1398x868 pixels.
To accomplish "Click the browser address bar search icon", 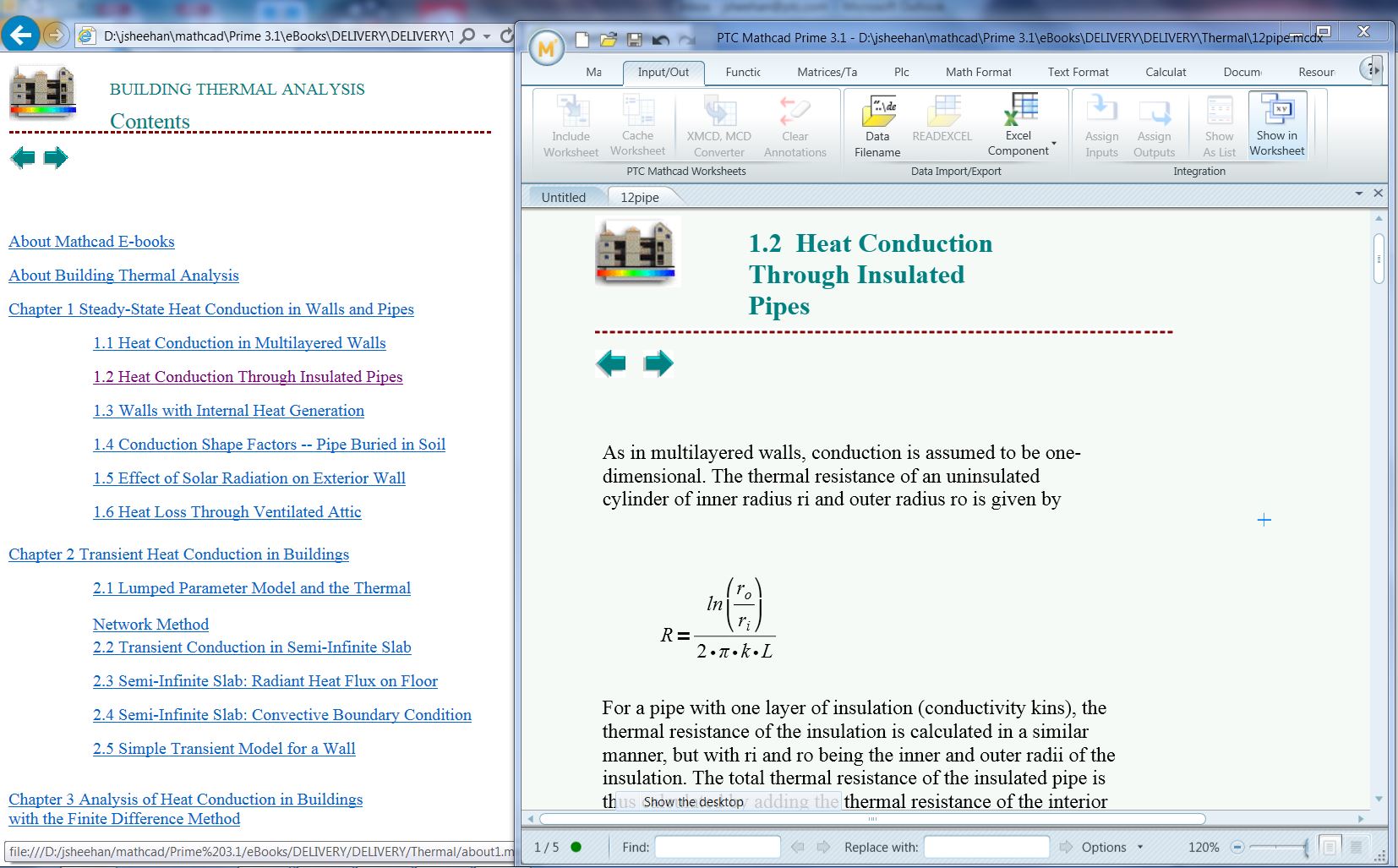I will tap(467, 35).
